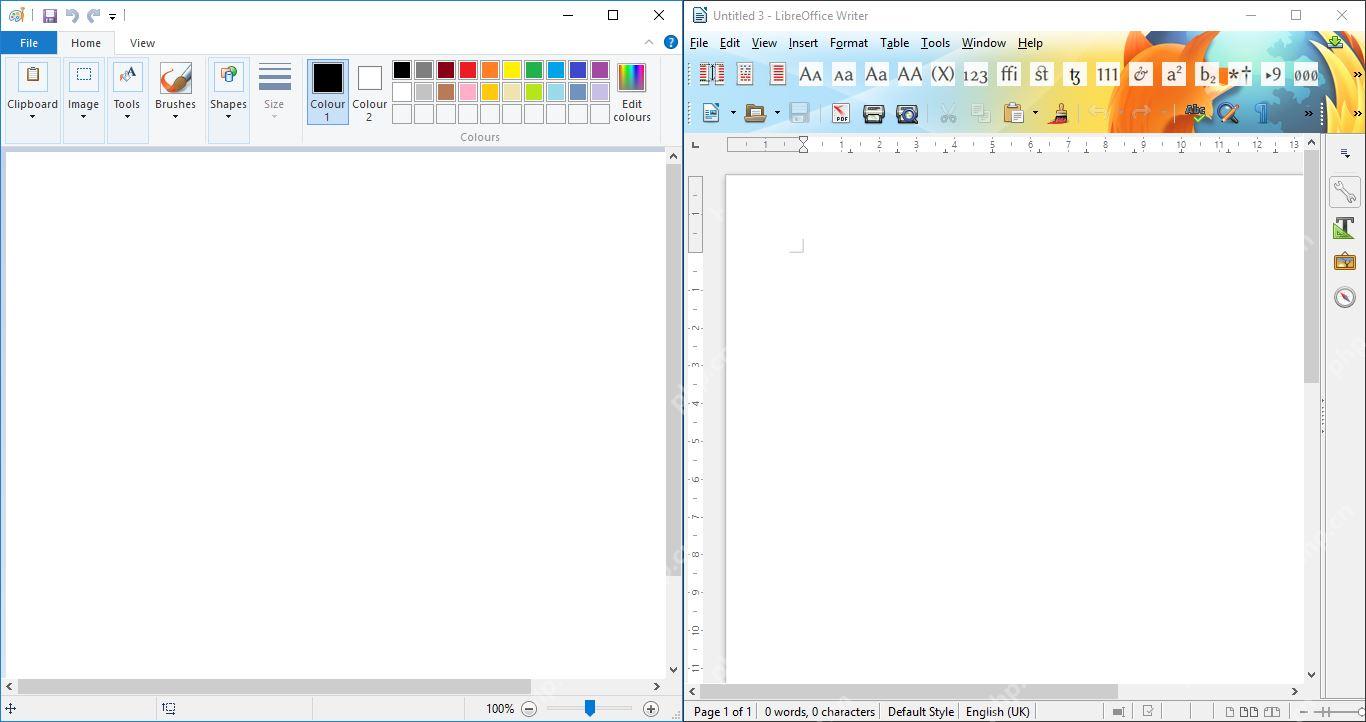Switch Writer to side-by-side pages view layout
The width and height of the screenshot is (1366, 722).
click(x=1249, y=712)
